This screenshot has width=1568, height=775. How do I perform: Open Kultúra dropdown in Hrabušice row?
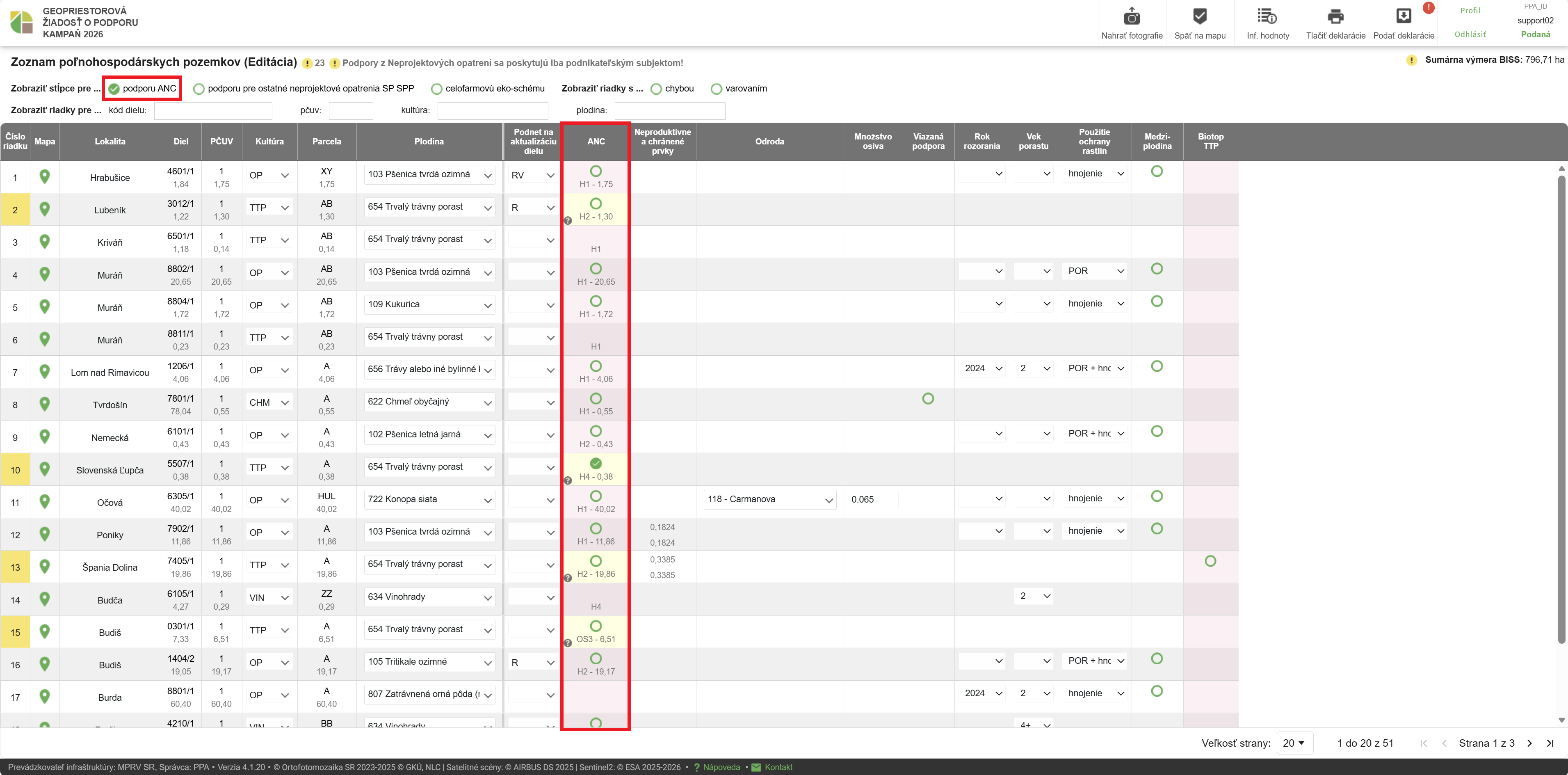click(x=269, y=175)
